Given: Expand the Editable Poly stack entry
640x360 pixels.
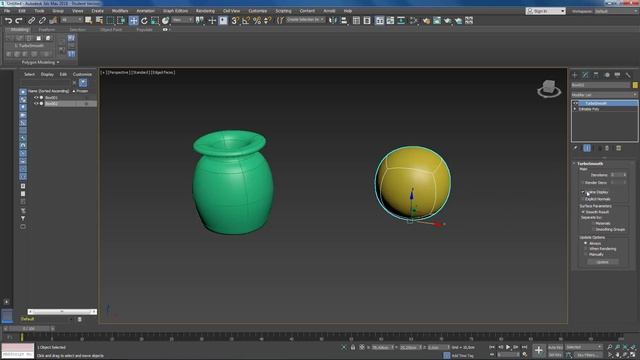Looking at the screenshot, I should point(575,109).
